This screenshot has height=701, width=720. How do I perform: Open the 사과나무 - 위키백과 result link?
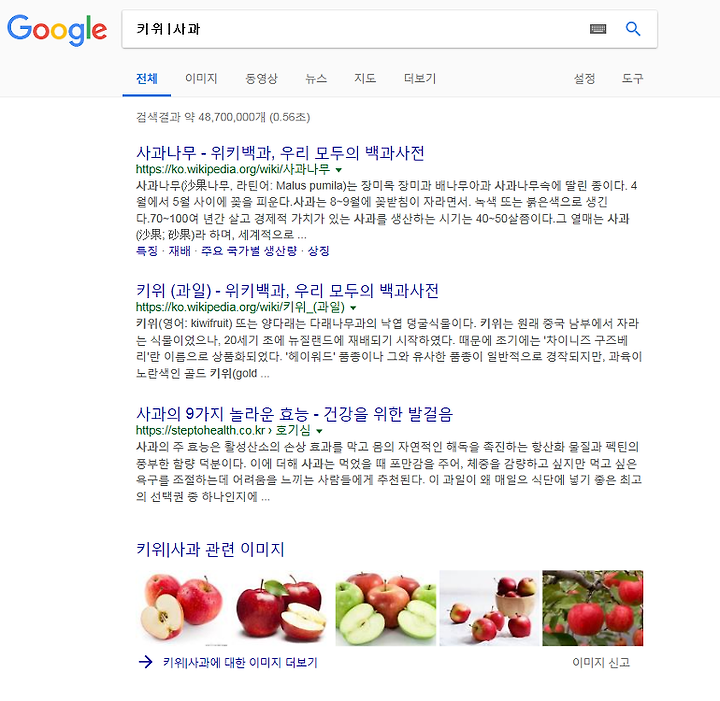click(280, 153)
